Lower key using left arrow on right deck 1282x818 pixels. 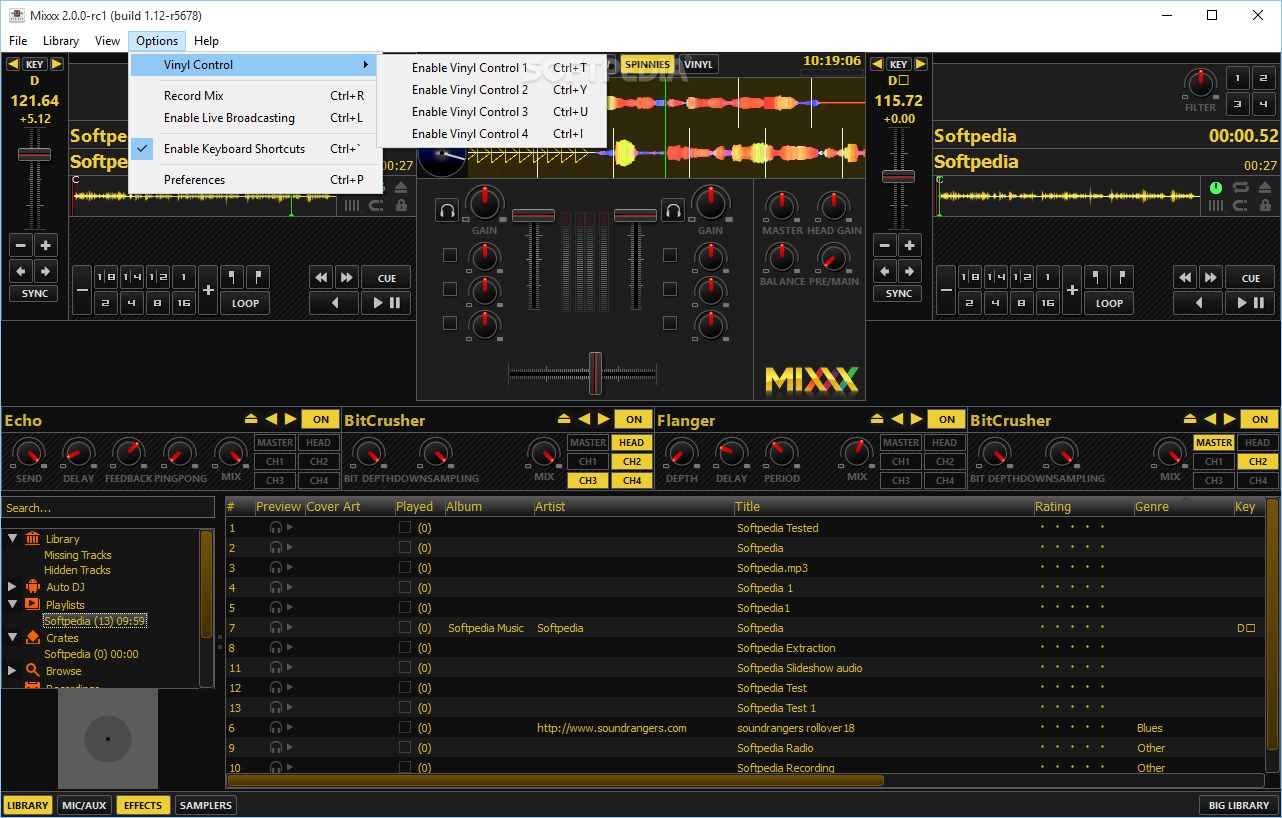click(x=877, y=64)
